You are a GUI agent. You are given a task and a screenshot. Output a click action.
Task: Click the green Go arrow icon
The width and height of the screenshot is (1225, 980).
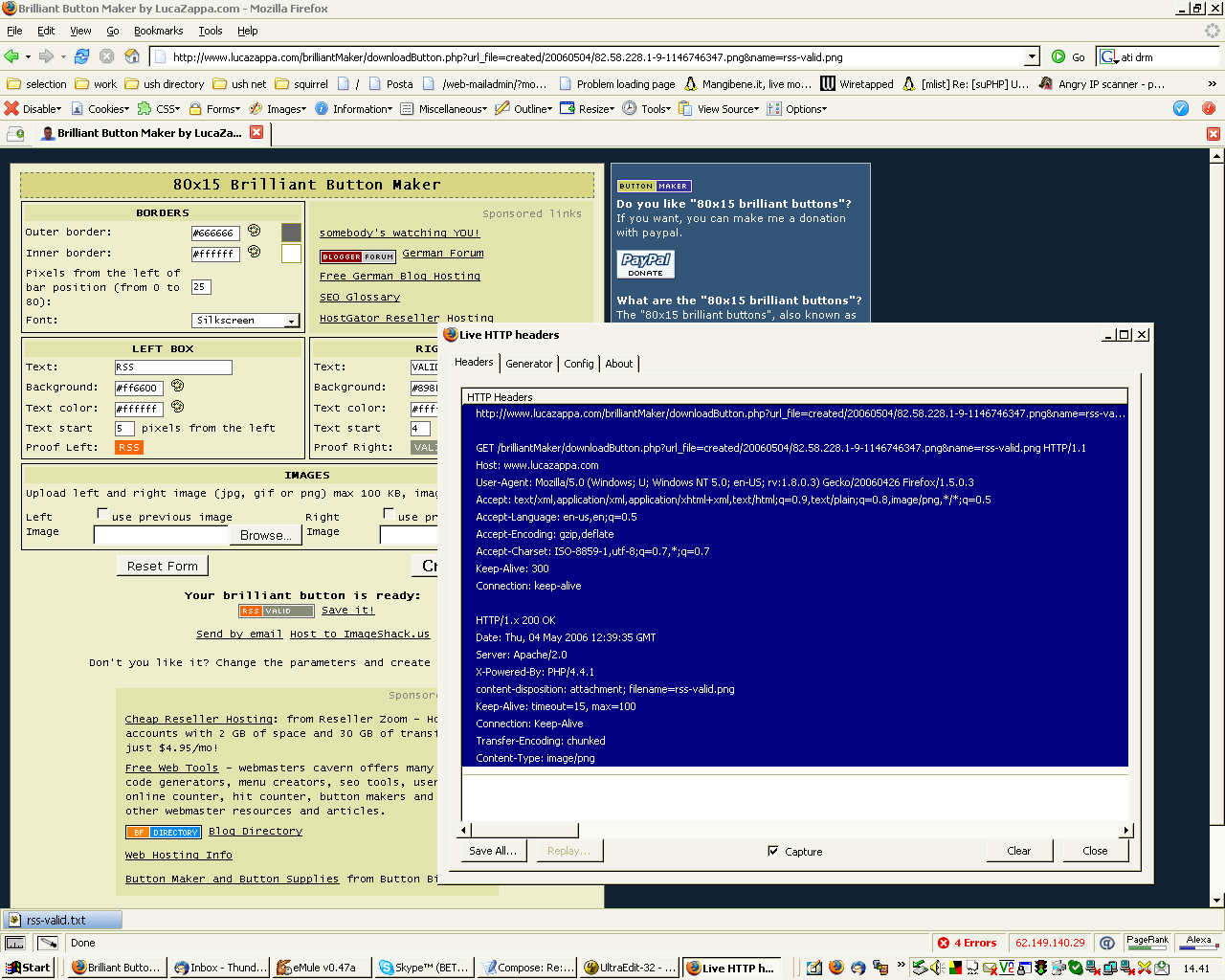pyautogui.click(x=1058, y=56)
